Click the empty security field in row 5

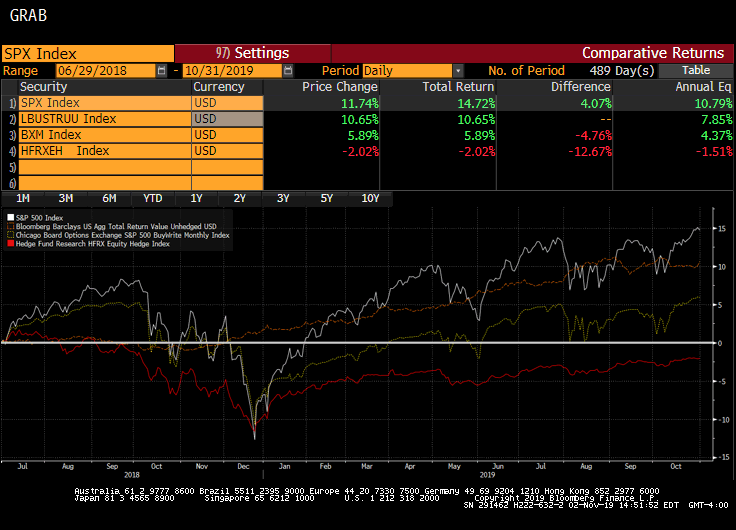105,167
